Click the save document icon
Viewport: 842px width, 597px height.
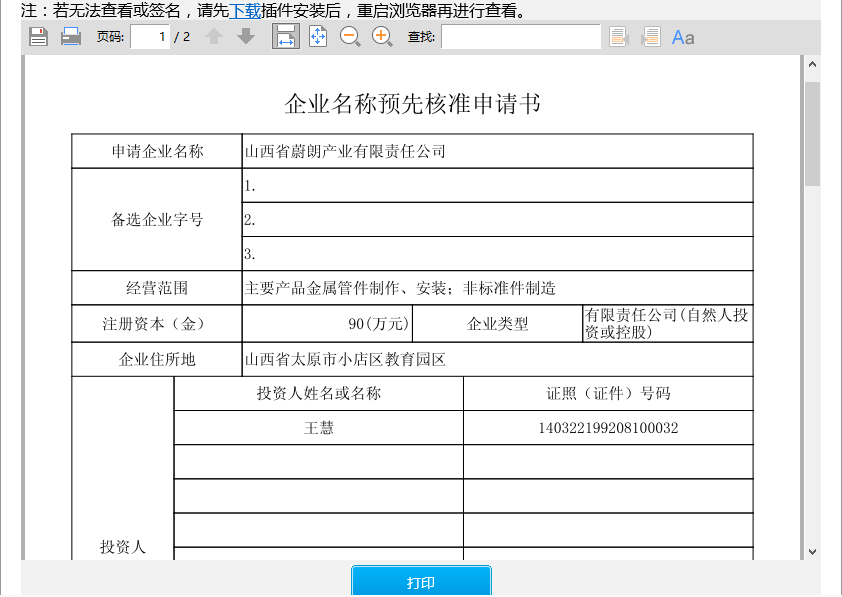(x=38, y=37)
